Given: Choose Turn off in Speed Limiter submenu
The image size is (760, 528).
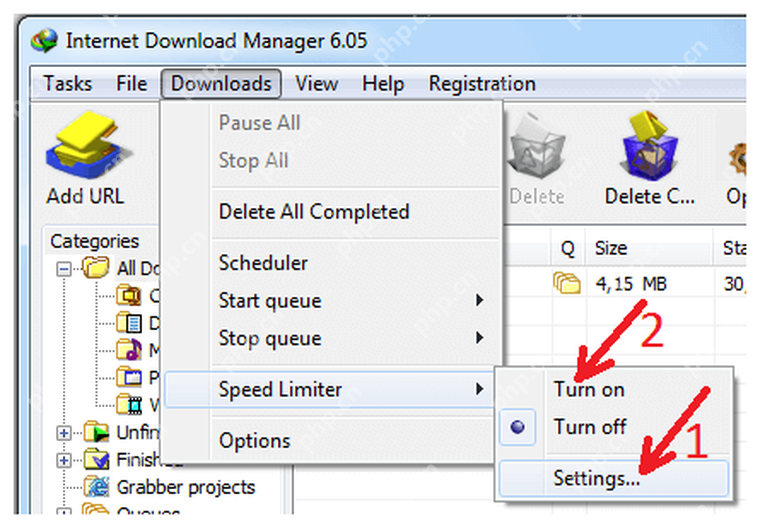Looking at the screenshot, I should point(615,427).
